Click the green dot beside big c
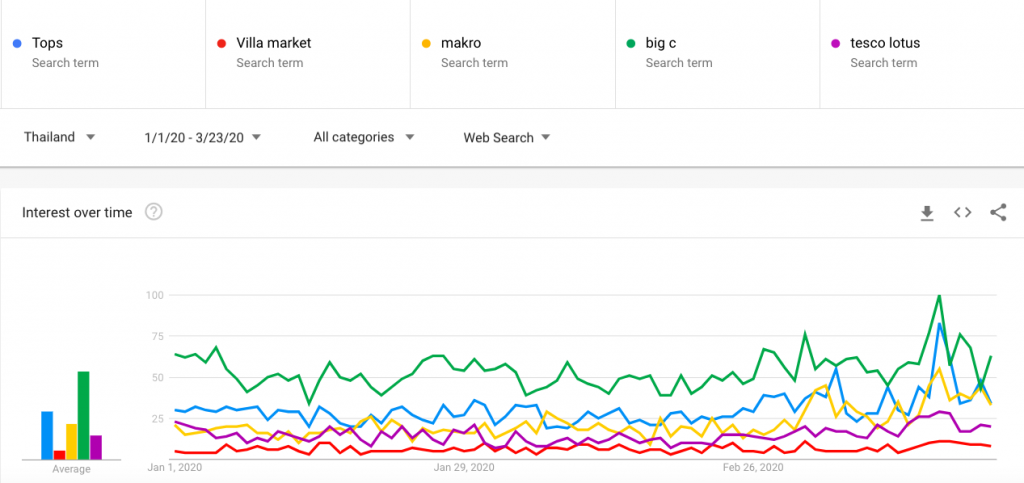The image size is (1024, 483). tap(631, 44)
